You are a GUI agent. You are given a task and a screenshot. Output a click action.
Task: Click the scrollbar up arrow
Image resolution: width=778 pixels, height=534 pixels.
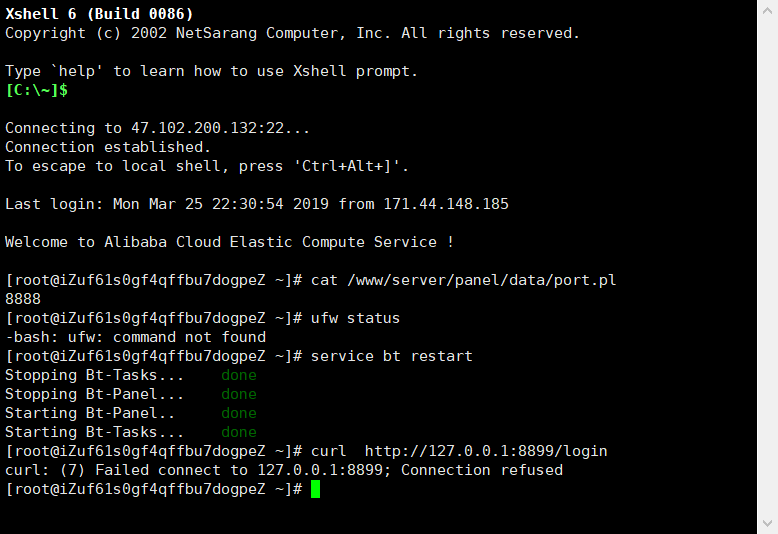[767, 10]
